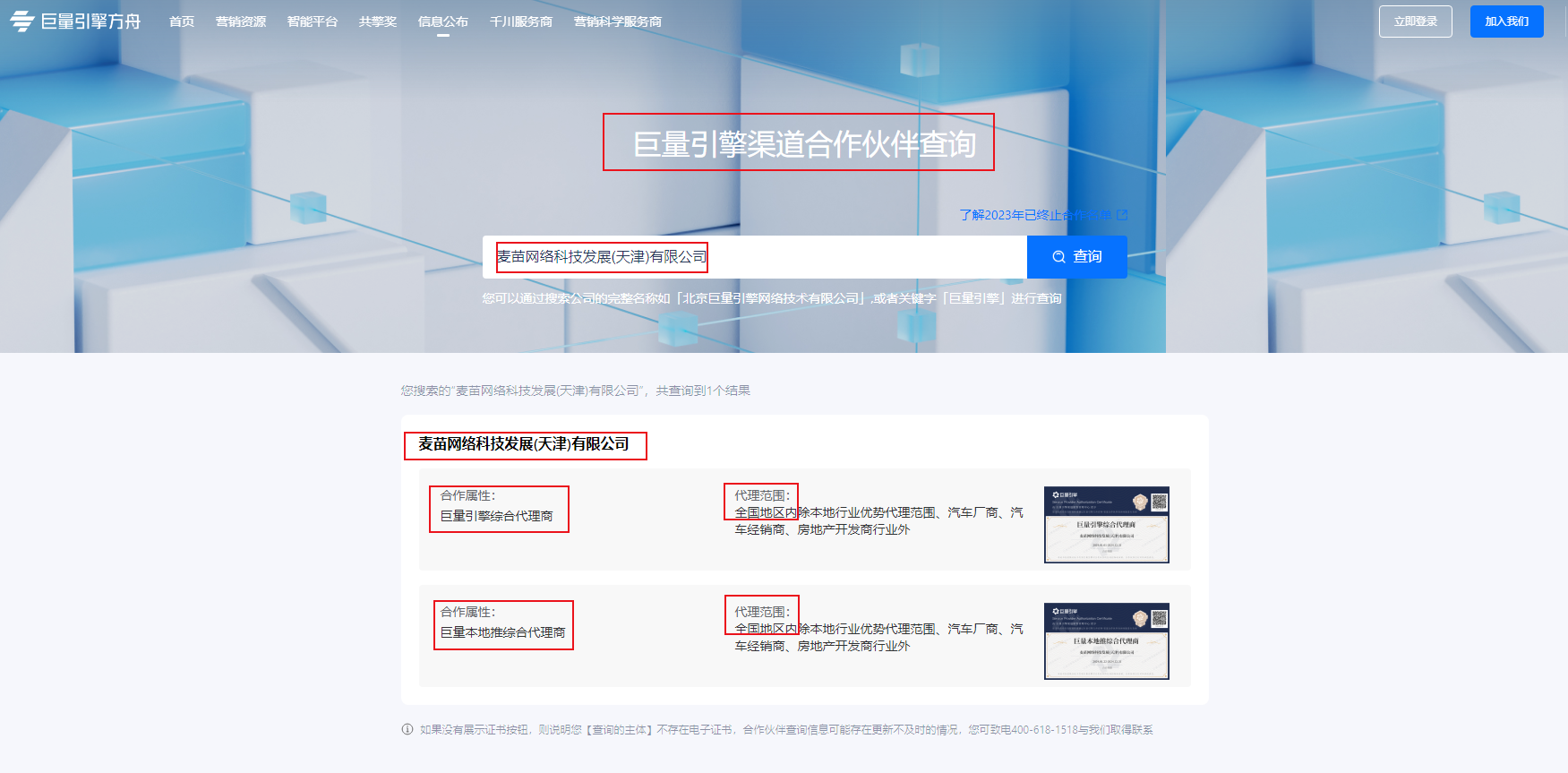Open the external link icon beside 了解2023年已终止合作名单
This screenshot has width=1568, height=773.
[x=1122, y=215]
